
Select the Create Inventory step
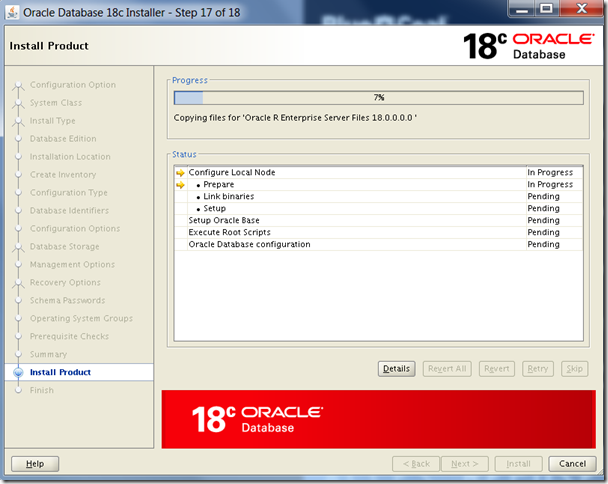pyautogui.click(x=63, y=175)
